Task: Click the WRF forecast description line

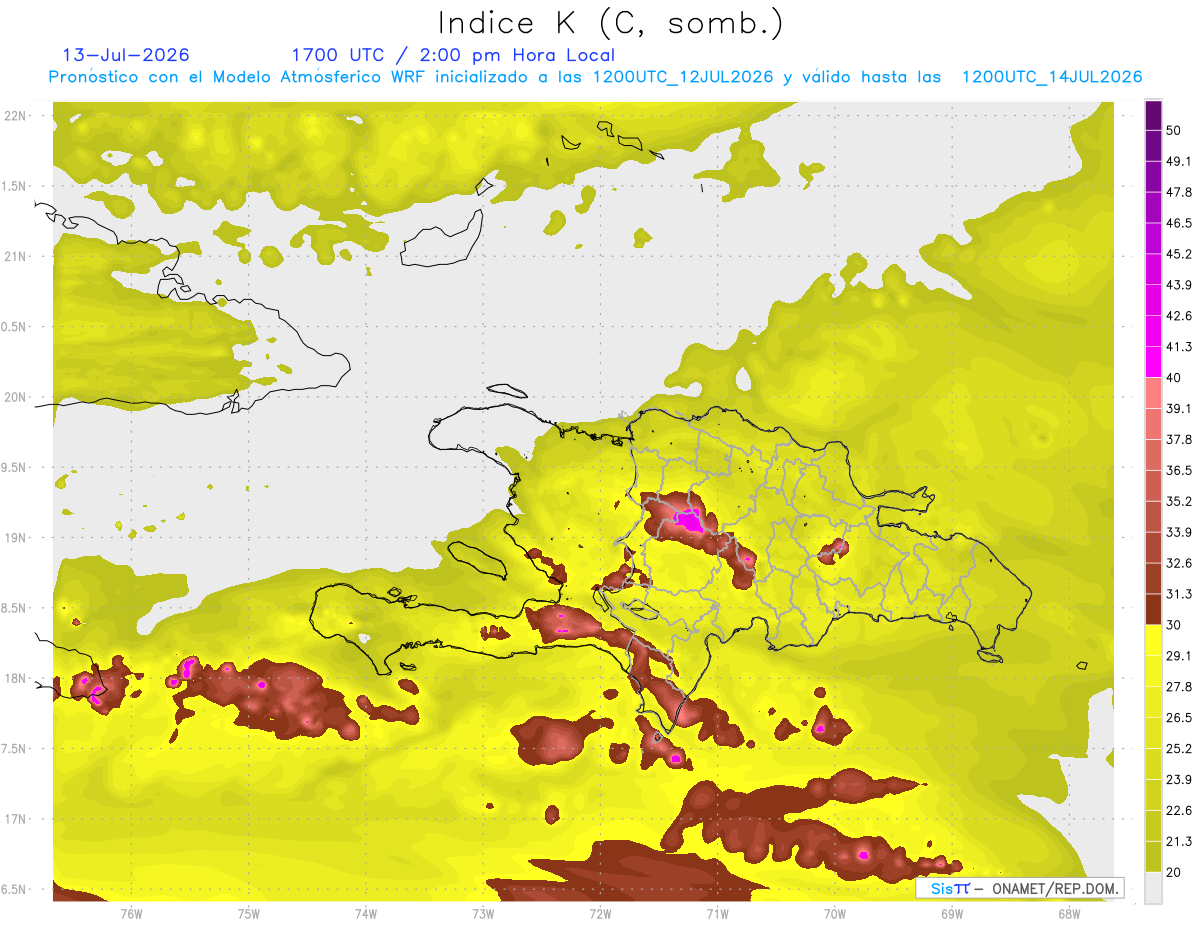Action: click(x=595, y=77)
